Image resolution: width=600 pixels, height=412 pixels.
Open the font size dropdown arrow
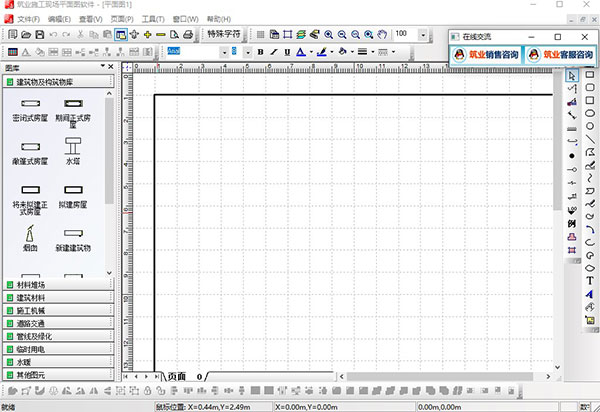pyautogui.click(x=248, y=52)
